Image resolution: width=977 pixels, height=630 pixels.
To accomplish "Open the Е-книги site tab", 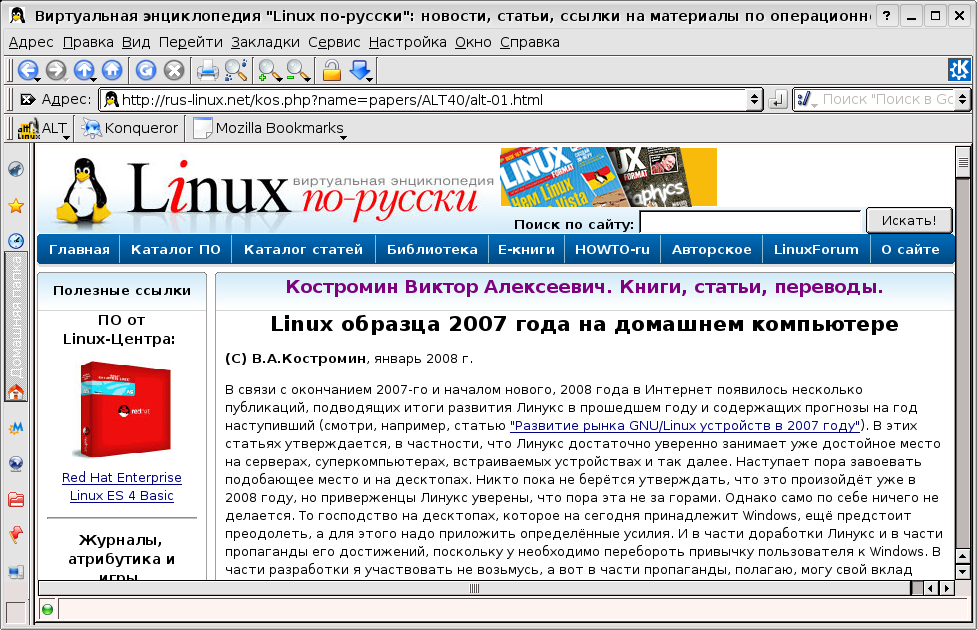I will click(527, 249).
